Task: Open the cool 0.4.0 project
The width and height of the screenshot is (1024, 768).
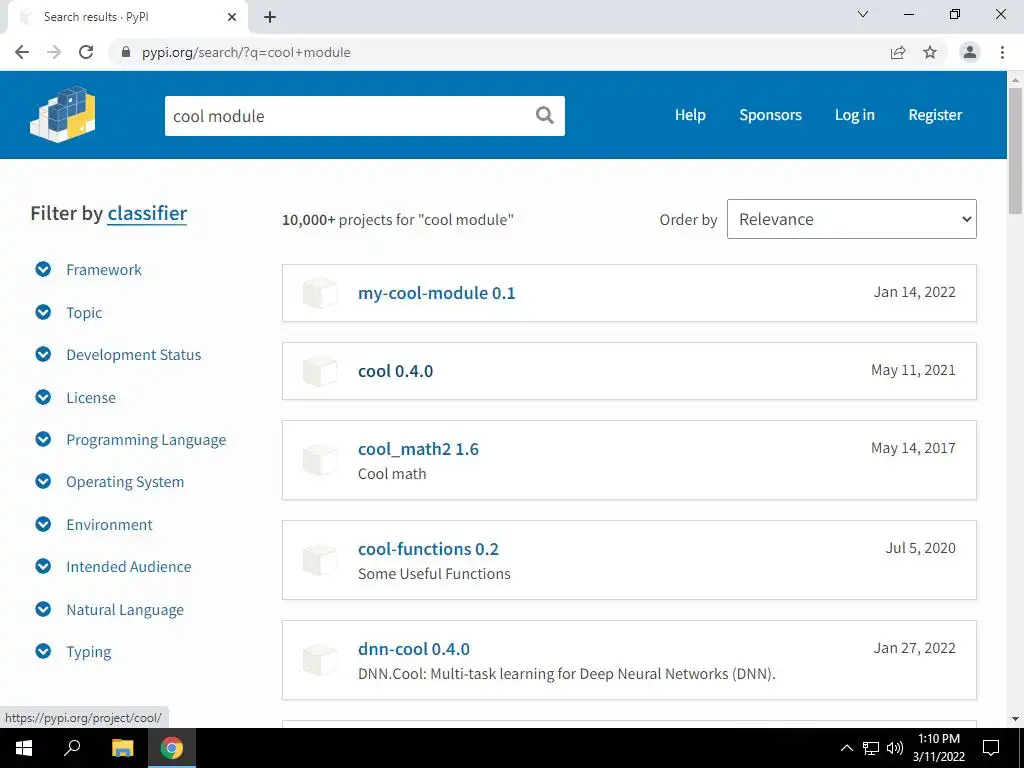Action: (395, 371)
